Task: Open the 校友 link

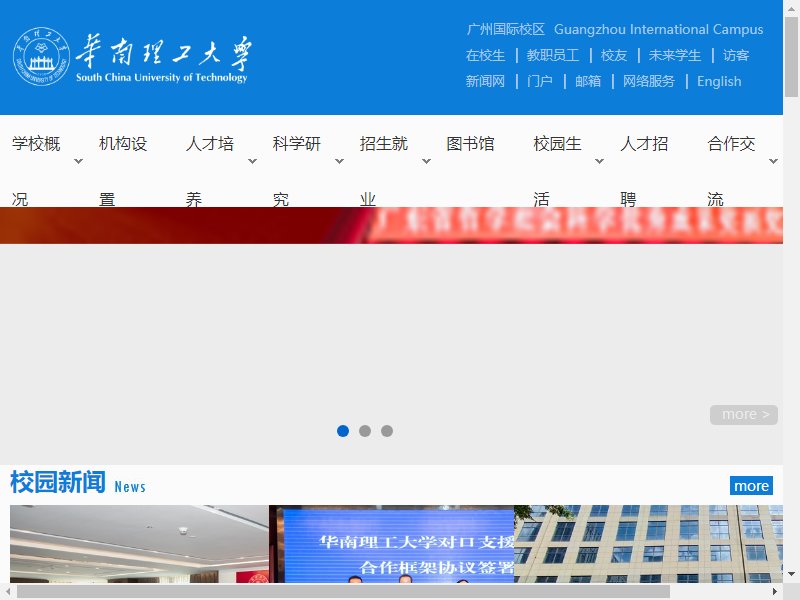Action: pos(614,55)
